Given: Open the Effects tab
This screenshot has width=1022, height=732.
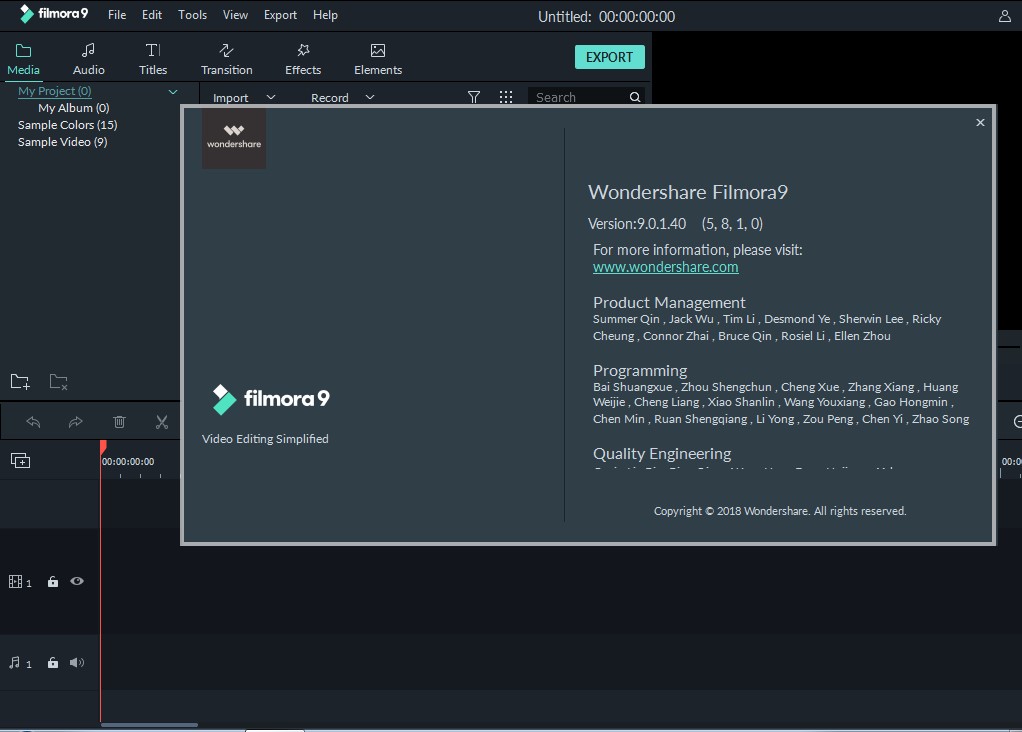Looking at the screenshot, I should [303, 59].
